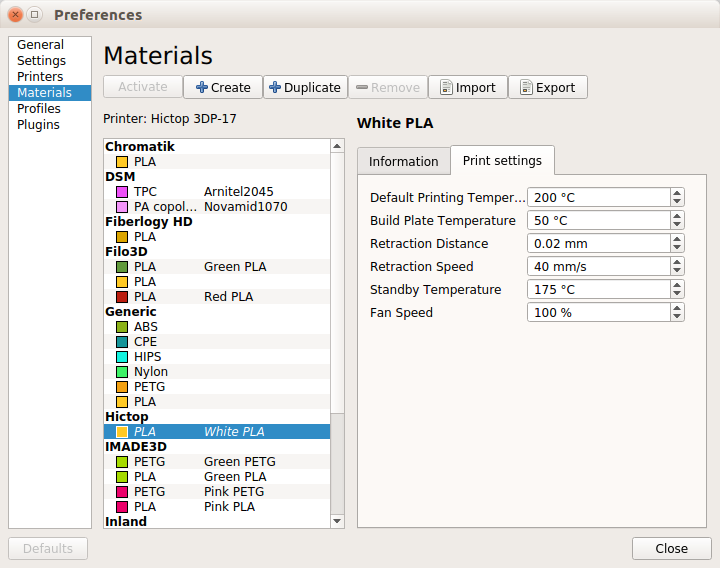Click the Generic HIPS cyan color swatch
Screen dimensions: 720x568
[122, 357]
